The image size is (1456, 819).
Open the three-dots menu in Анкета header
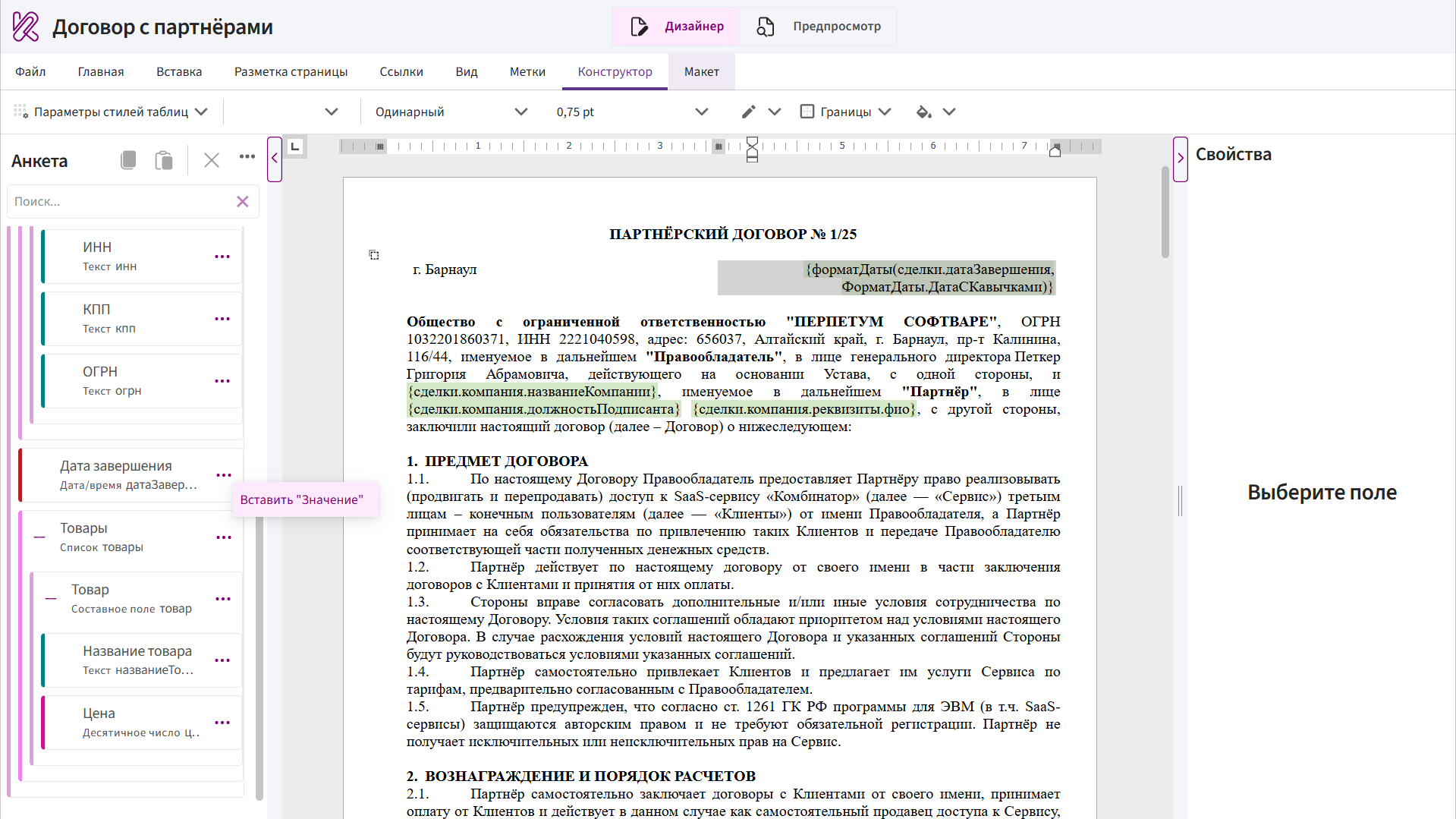point(247,157)
